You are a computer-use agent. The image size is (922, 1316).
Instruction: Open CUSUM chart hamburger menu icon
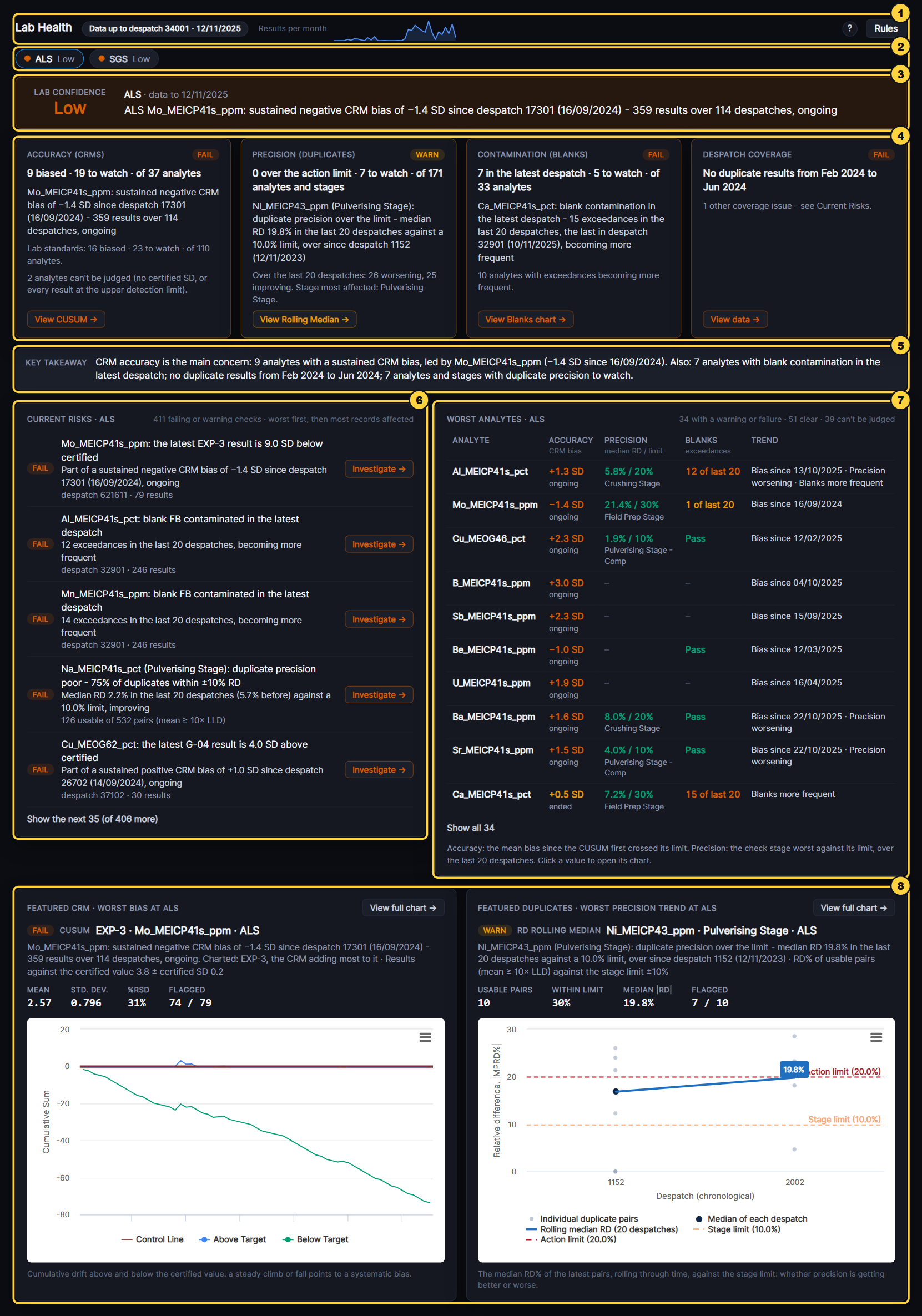click(x=425, y=1037)
